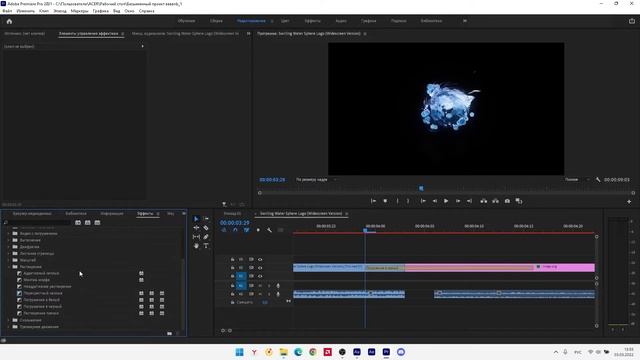Expand the Видео с погружением folder
This screenshot has width=640, height=360.
pyautogui.click(x=9, y=233)
